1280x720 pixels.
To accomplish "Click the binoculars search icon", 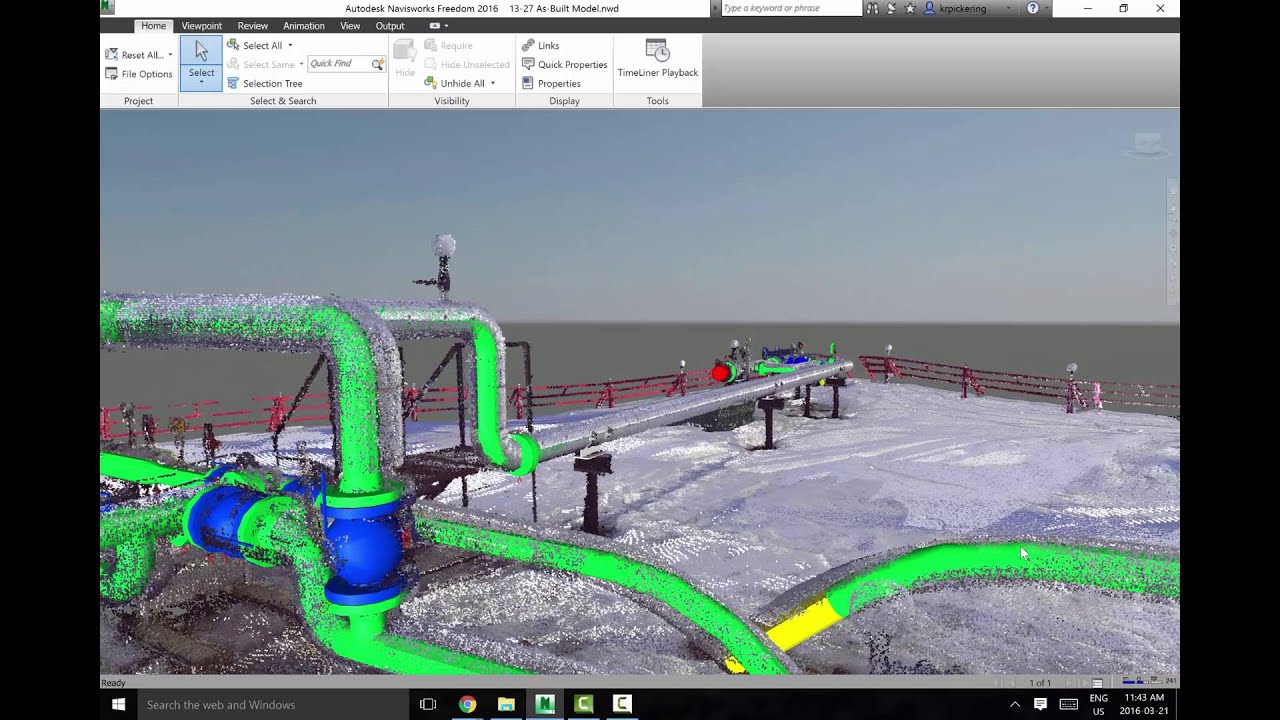I will [x=872, y=8].
